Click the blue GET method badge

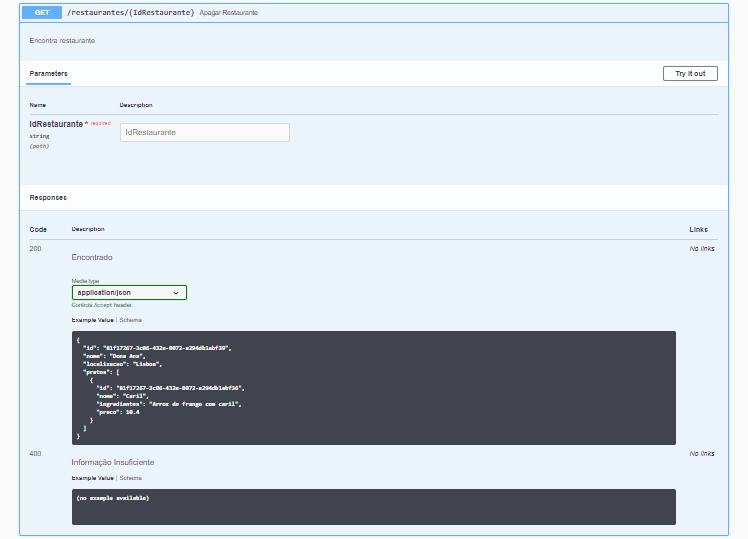[x=42, y=13]
